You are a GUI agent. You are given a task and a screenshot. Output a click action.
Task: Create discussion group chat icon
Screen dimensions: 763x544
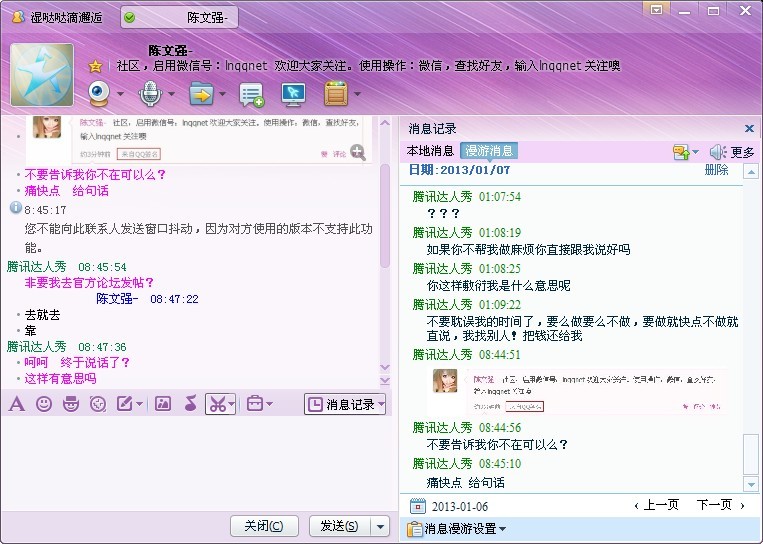pyautogui.click(x=251, y=94)
